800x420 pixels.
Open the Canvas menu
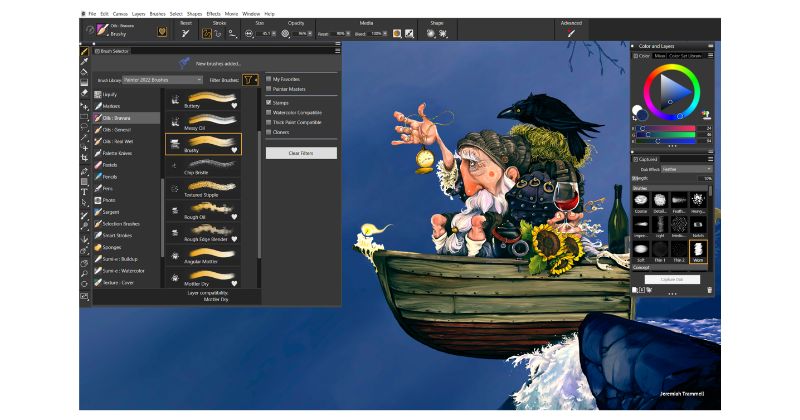point(120,14)
